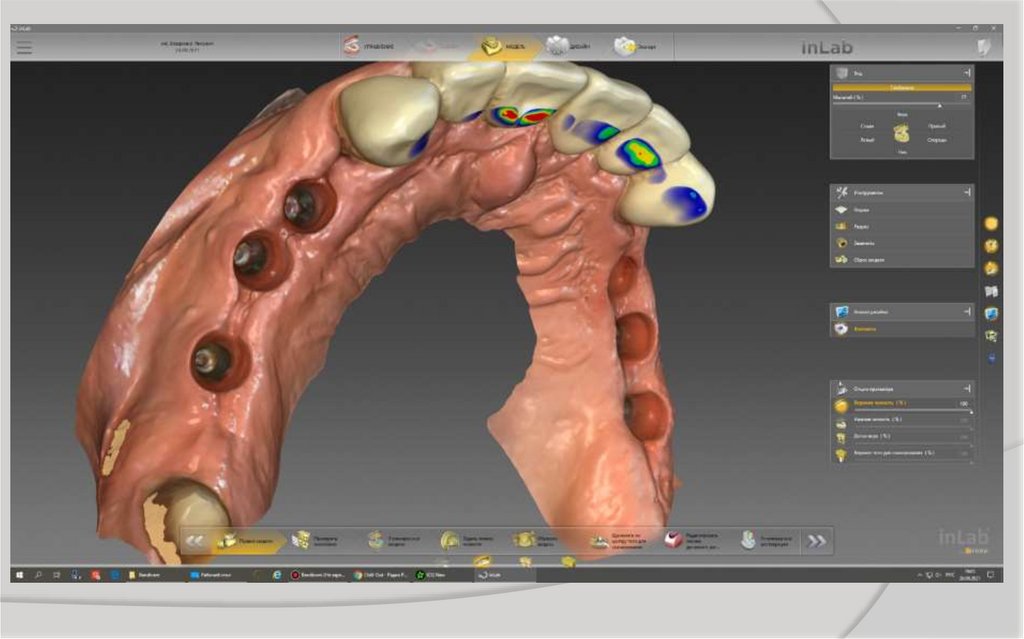Click the blue monitor icon in right side palette
Viewport: 1024px width, 639px height.
(991, 314)
